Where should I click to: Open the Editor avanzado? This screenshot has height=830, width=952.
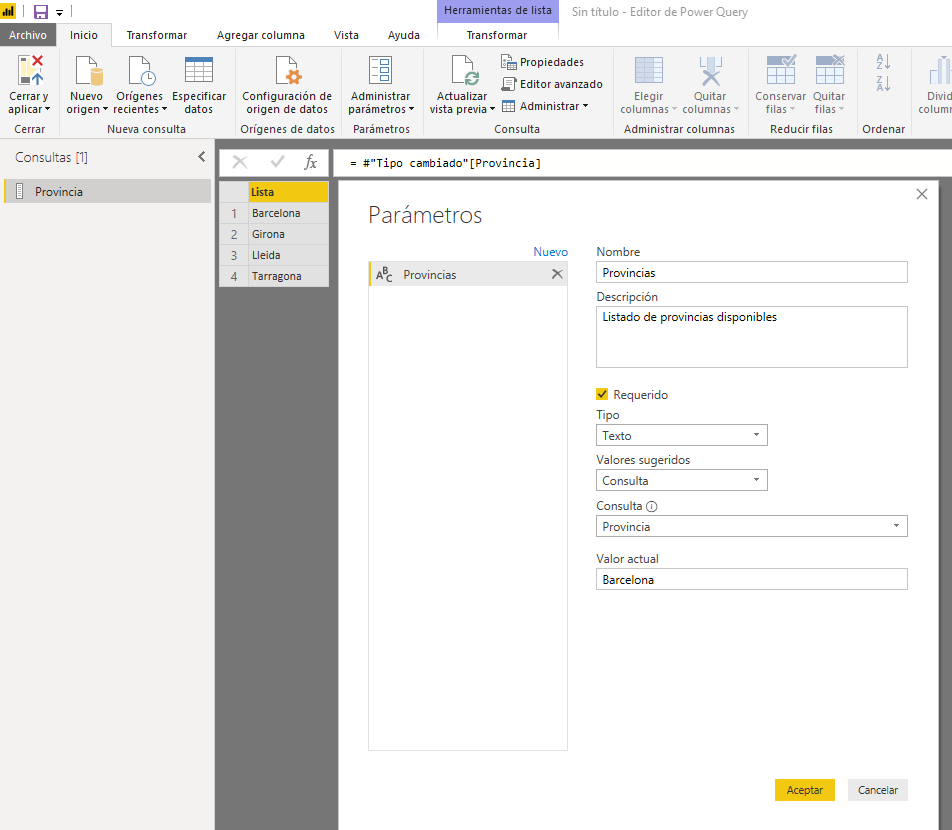(x=552, y=84)
